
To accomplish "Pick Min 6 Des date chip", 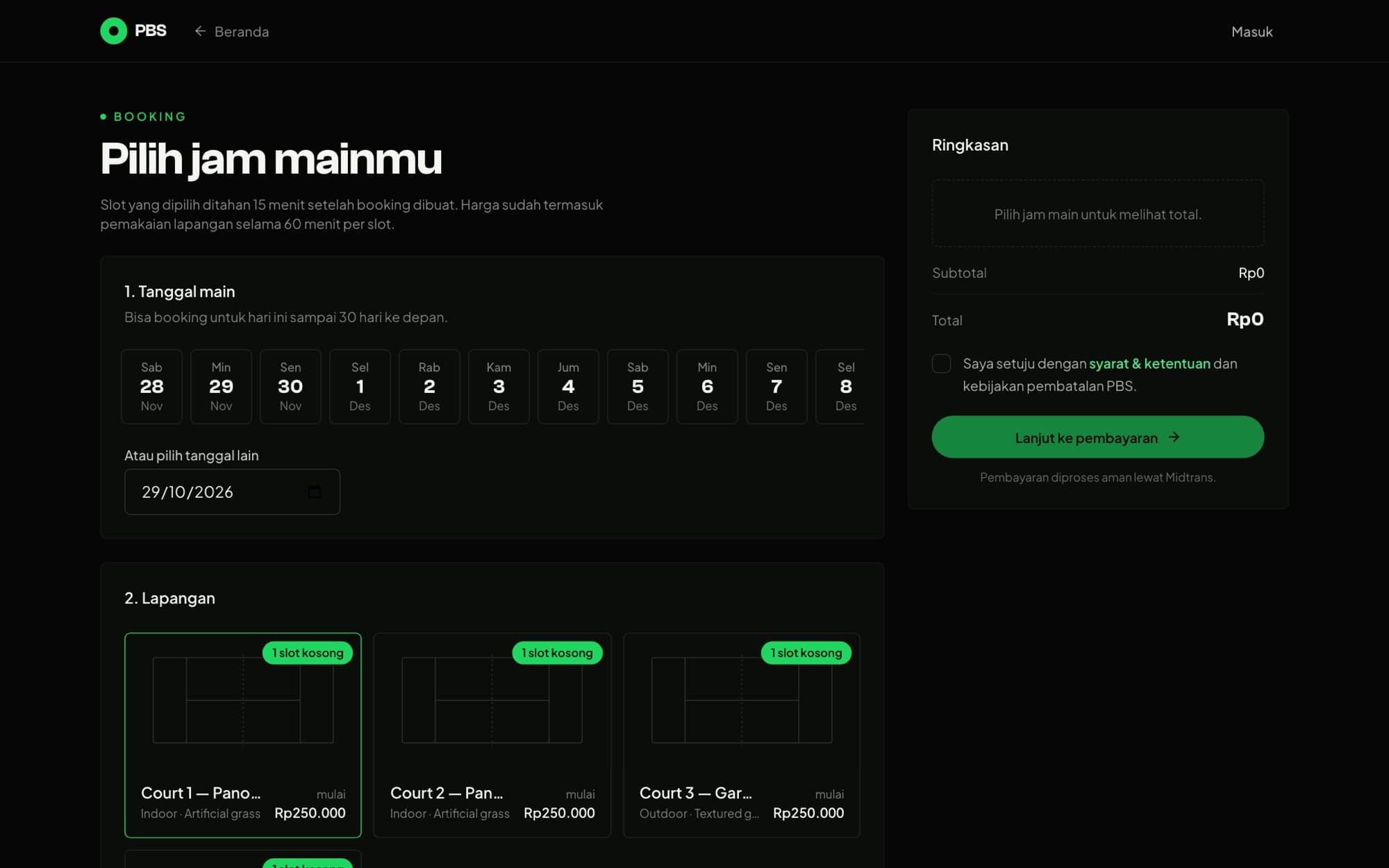I will point(707,386).
